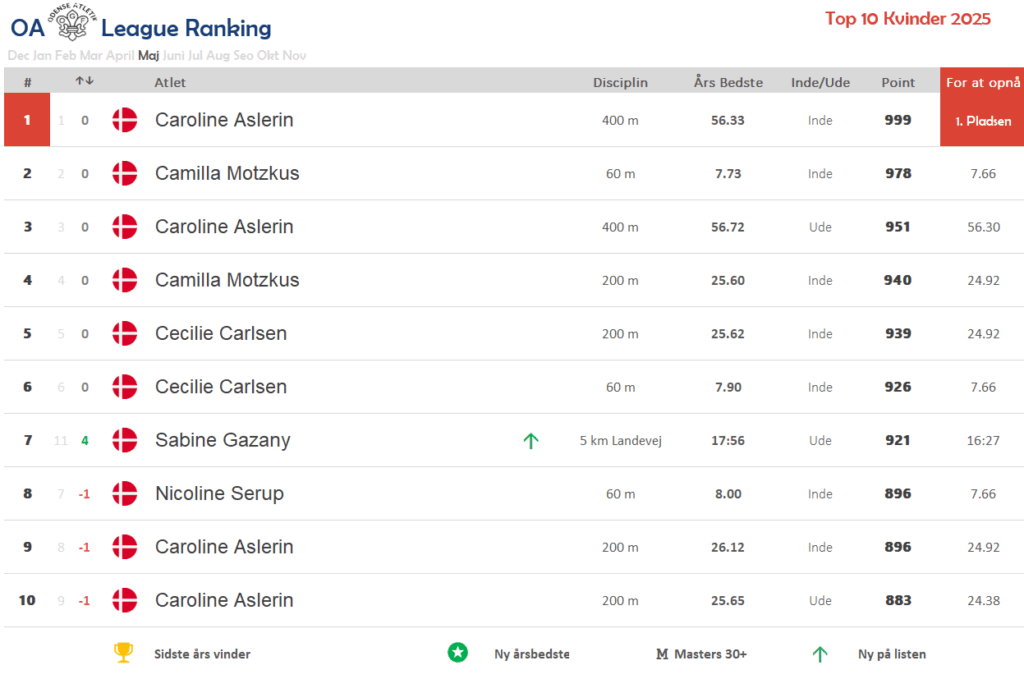Click the 24.38 target value
Image resolution: width=1024 pixels, height=679 pixels.
pos(984,601)
